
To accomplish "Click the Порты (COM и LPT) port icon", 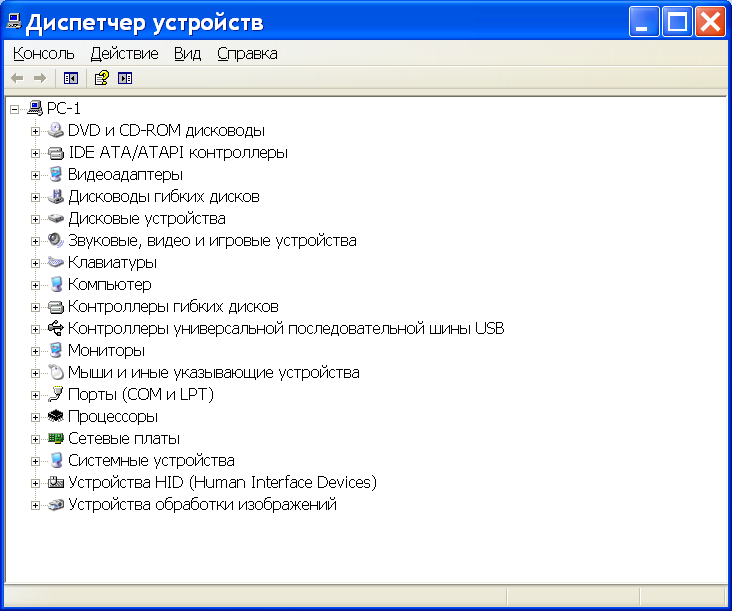I will click(x=56, y=394).
